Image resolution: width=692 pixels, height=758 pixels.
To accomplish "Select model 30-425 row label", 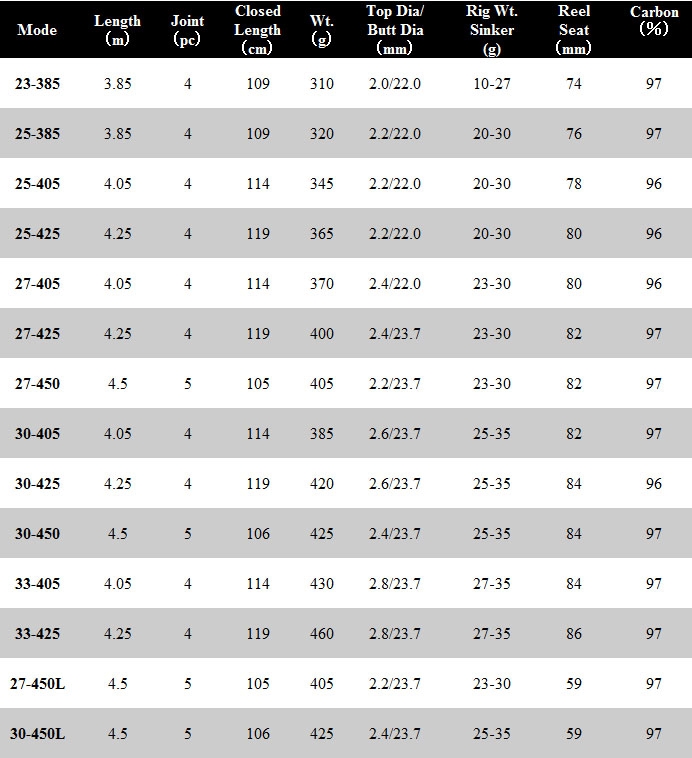I will (37, 484).
